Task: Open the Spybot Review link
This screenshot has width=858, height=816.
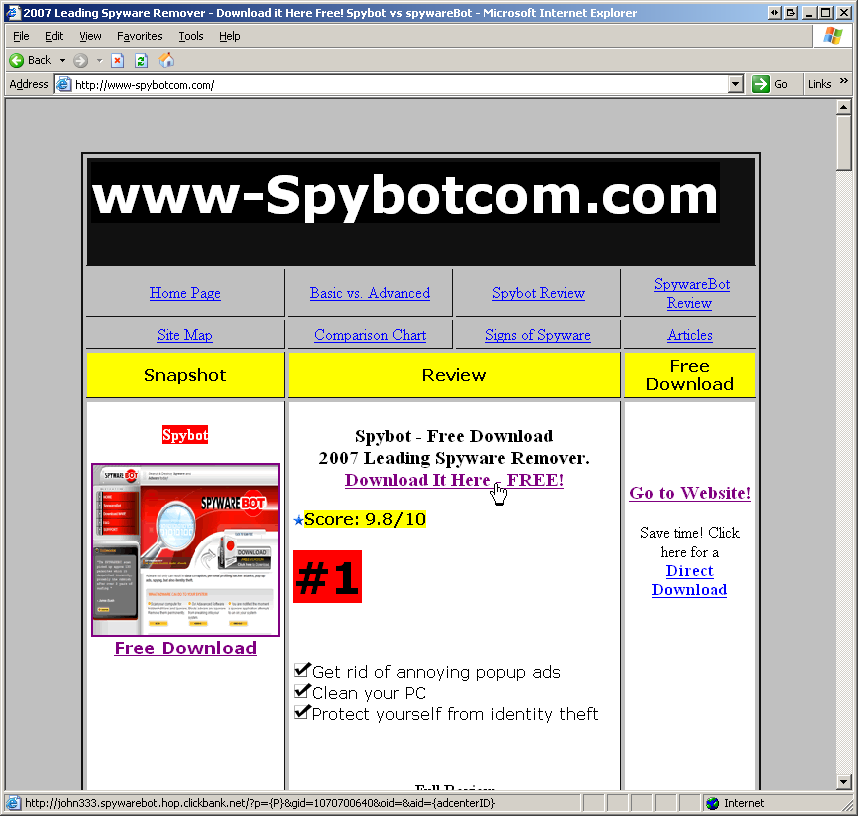Action: (x=538, y=293)
